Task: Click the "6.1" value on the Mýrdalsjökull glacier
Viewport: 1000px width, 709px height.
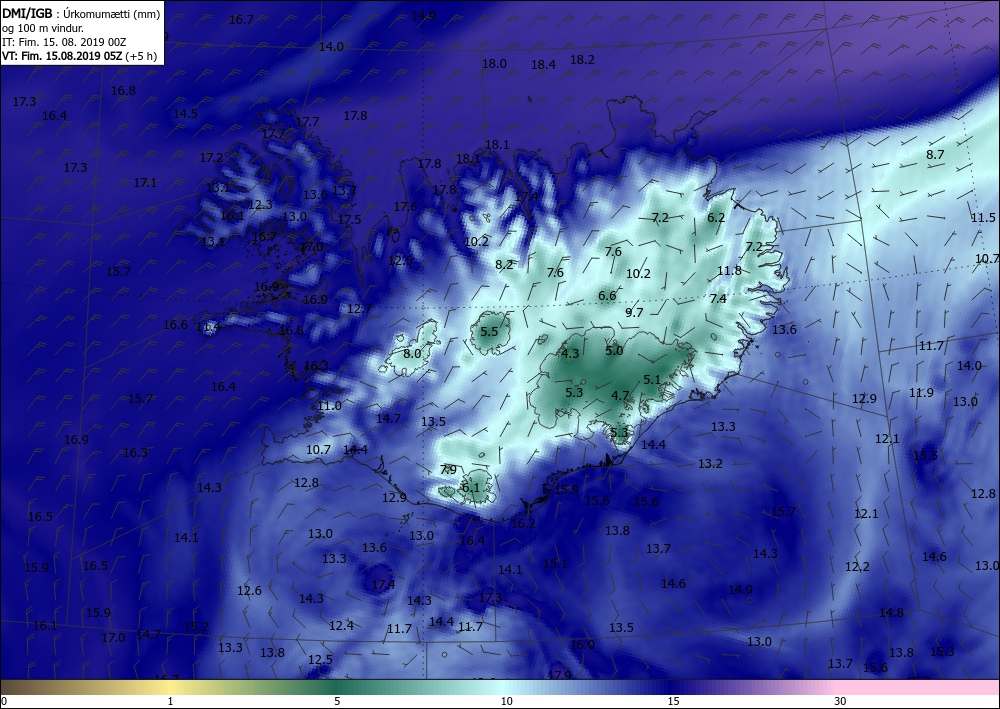Action: pos(470,487)
